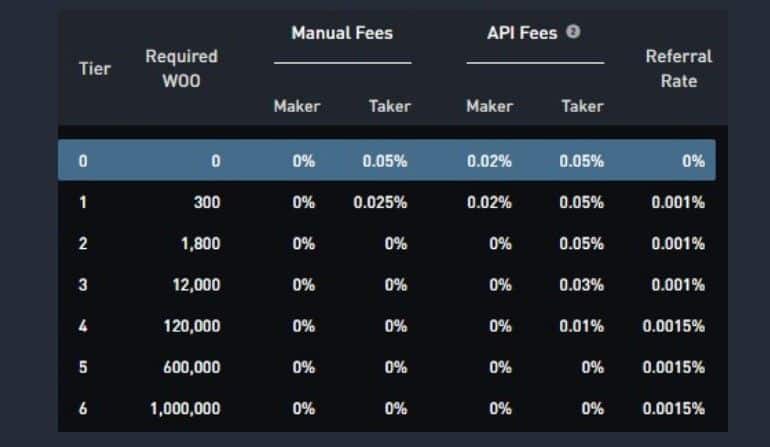Click the Referral Rate column header
The image size is (770, 447).
[678, 69]
